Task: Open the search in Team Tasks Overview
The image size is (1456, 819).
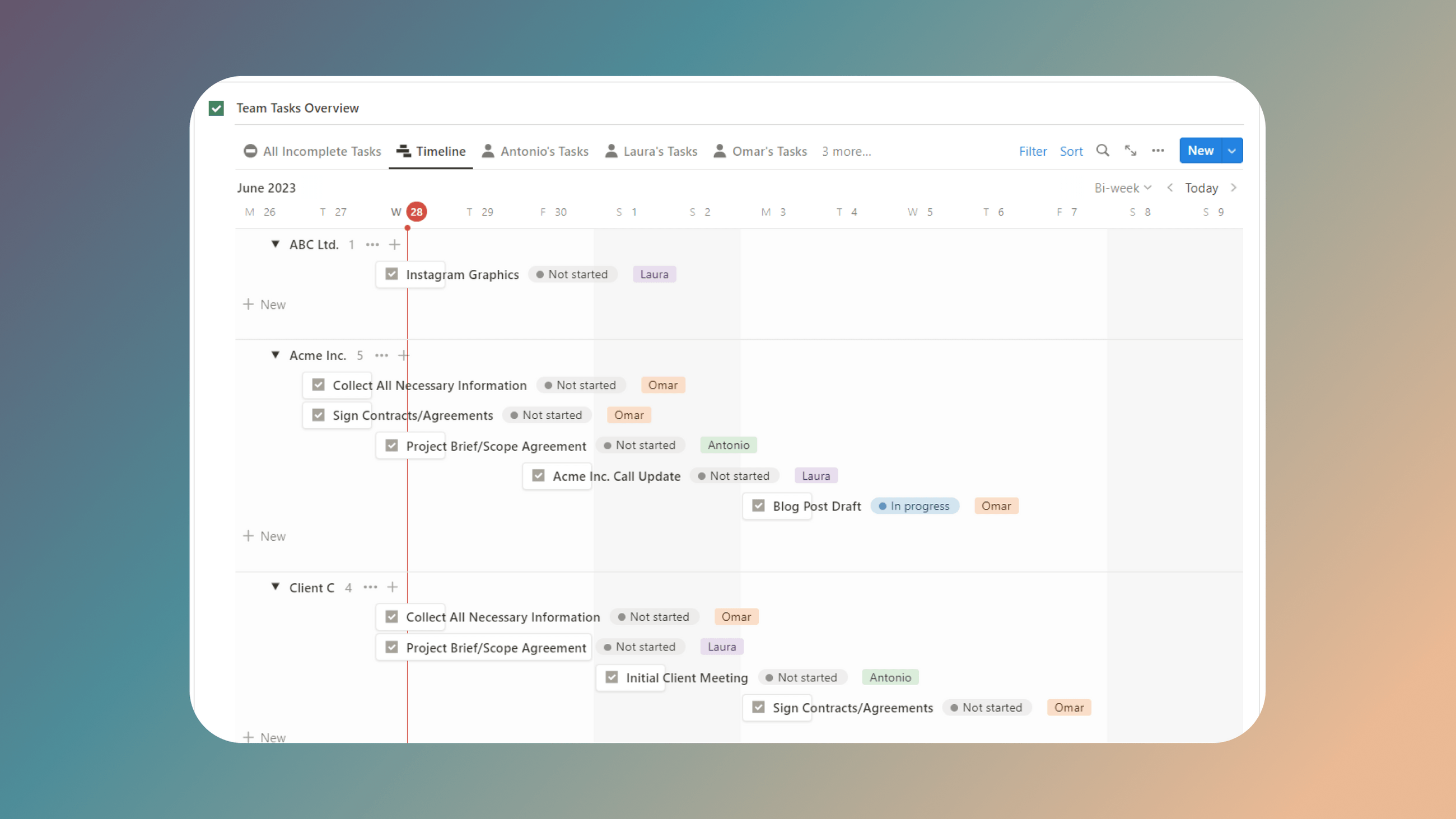Action: (x=1103, y=151)
